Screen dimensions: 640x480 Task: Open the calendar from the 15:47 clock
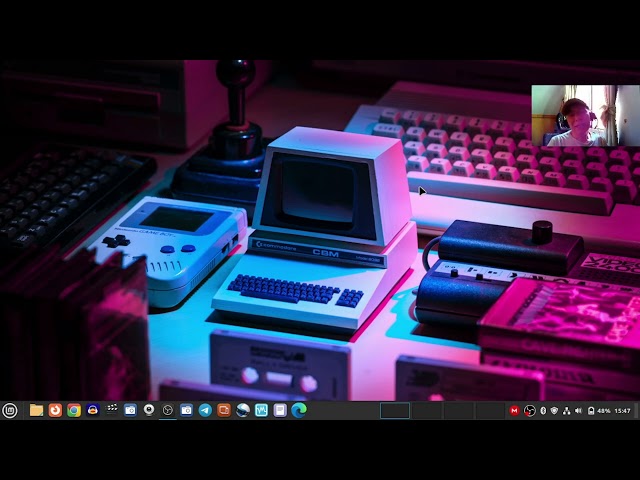[622, 411]
